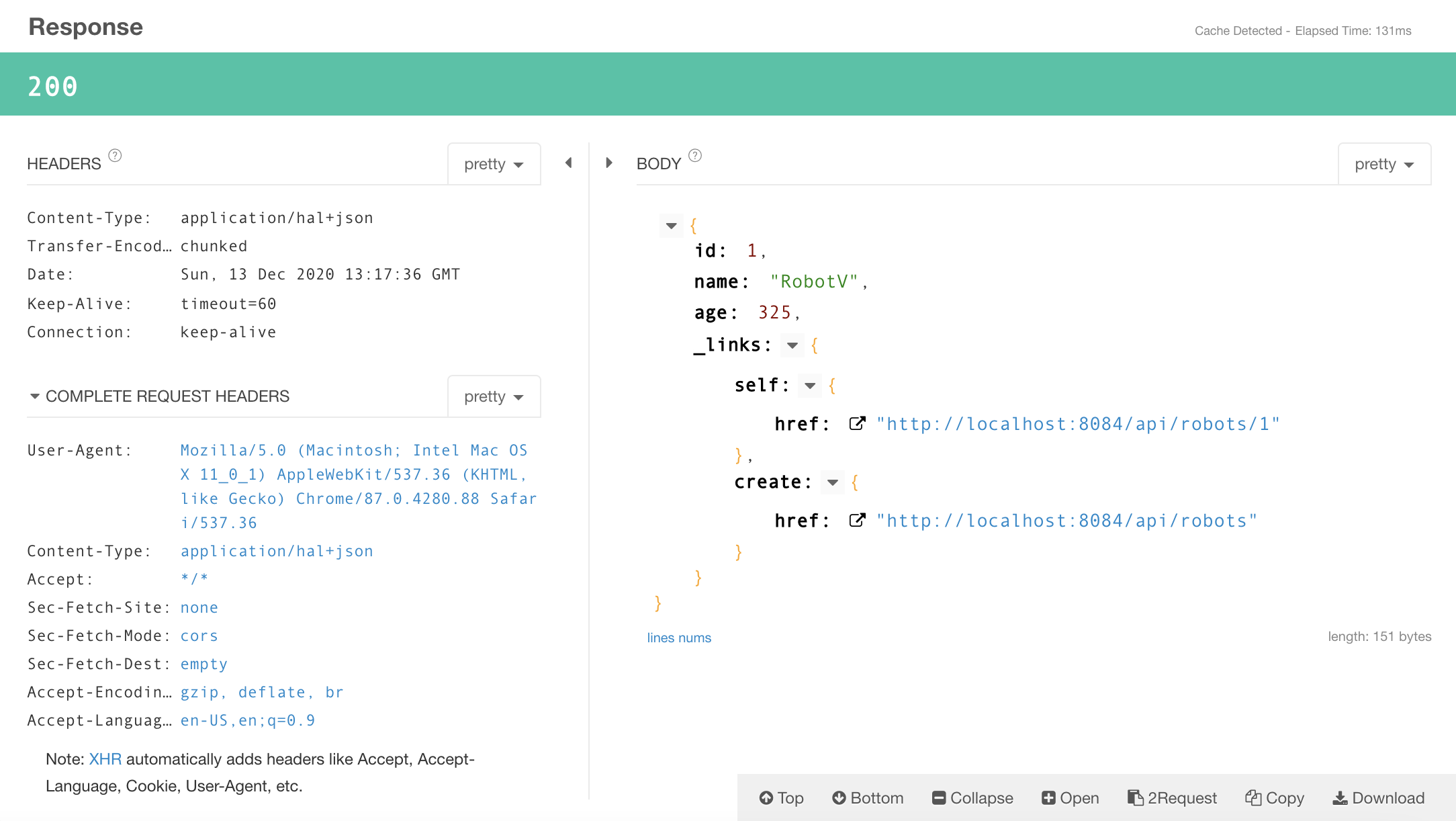
Task: Open external link icon for create href
Action: (856, 521)
